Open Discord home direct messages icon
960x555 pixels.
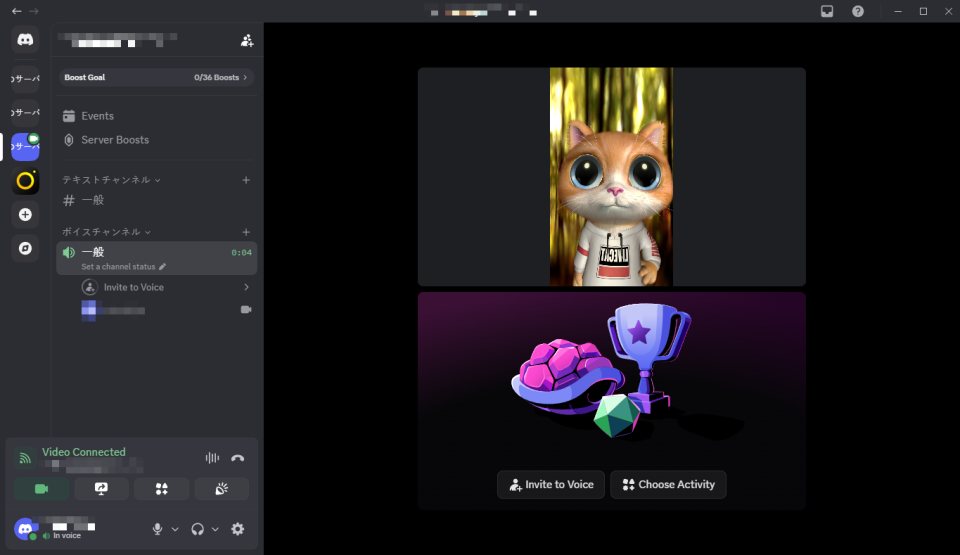[25, 40]
